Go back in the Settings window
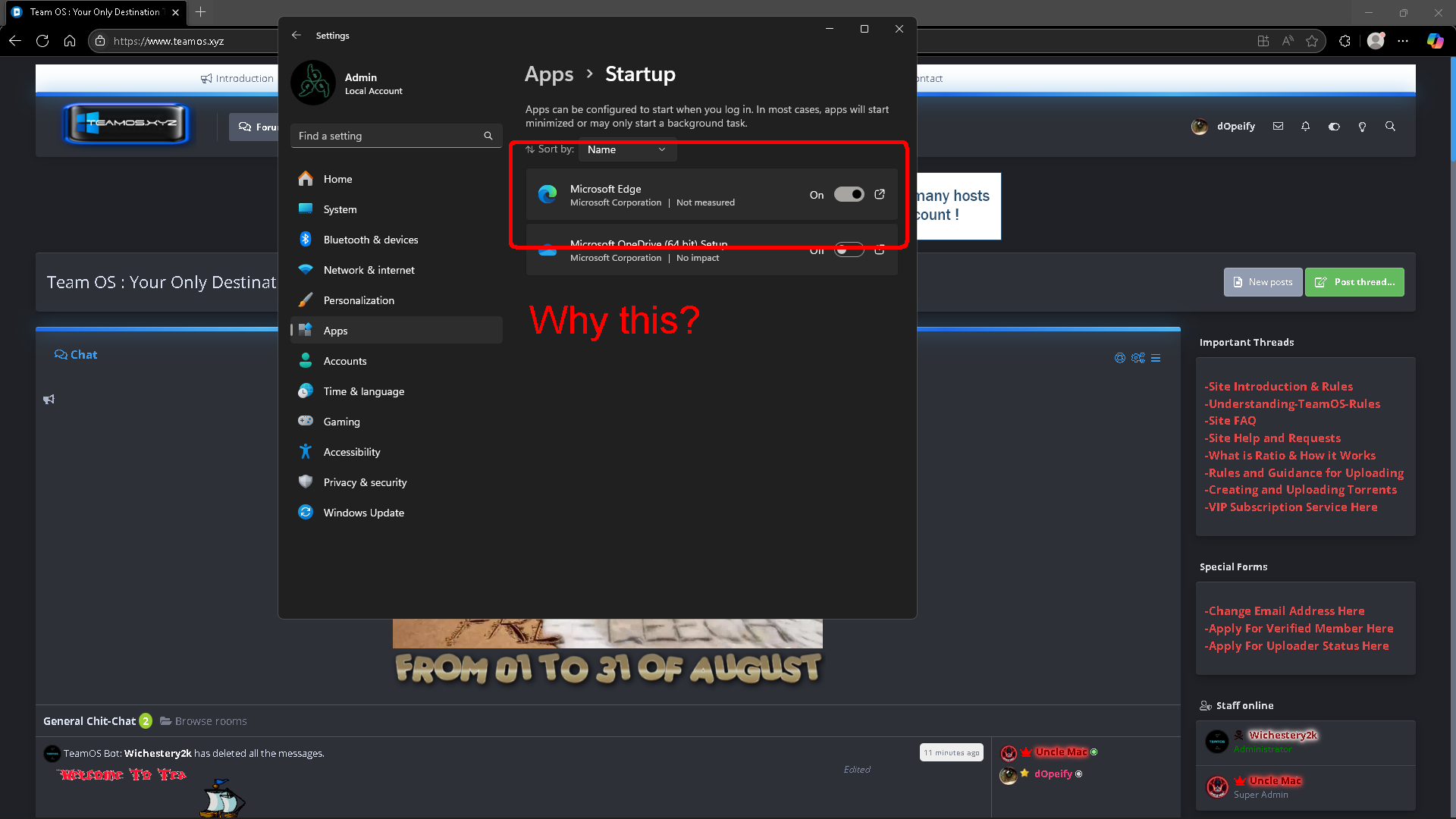This screenshot has width=1456, height=819. (x=297, y=35)
